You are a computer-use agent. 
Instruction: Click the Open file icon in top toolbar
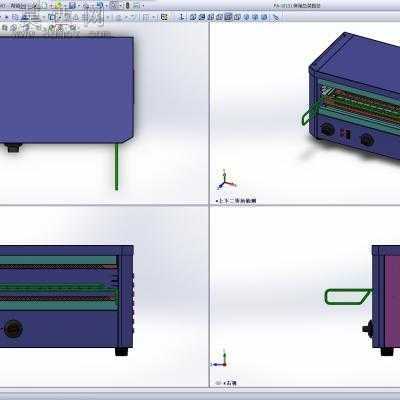click(x=58, y=6)
